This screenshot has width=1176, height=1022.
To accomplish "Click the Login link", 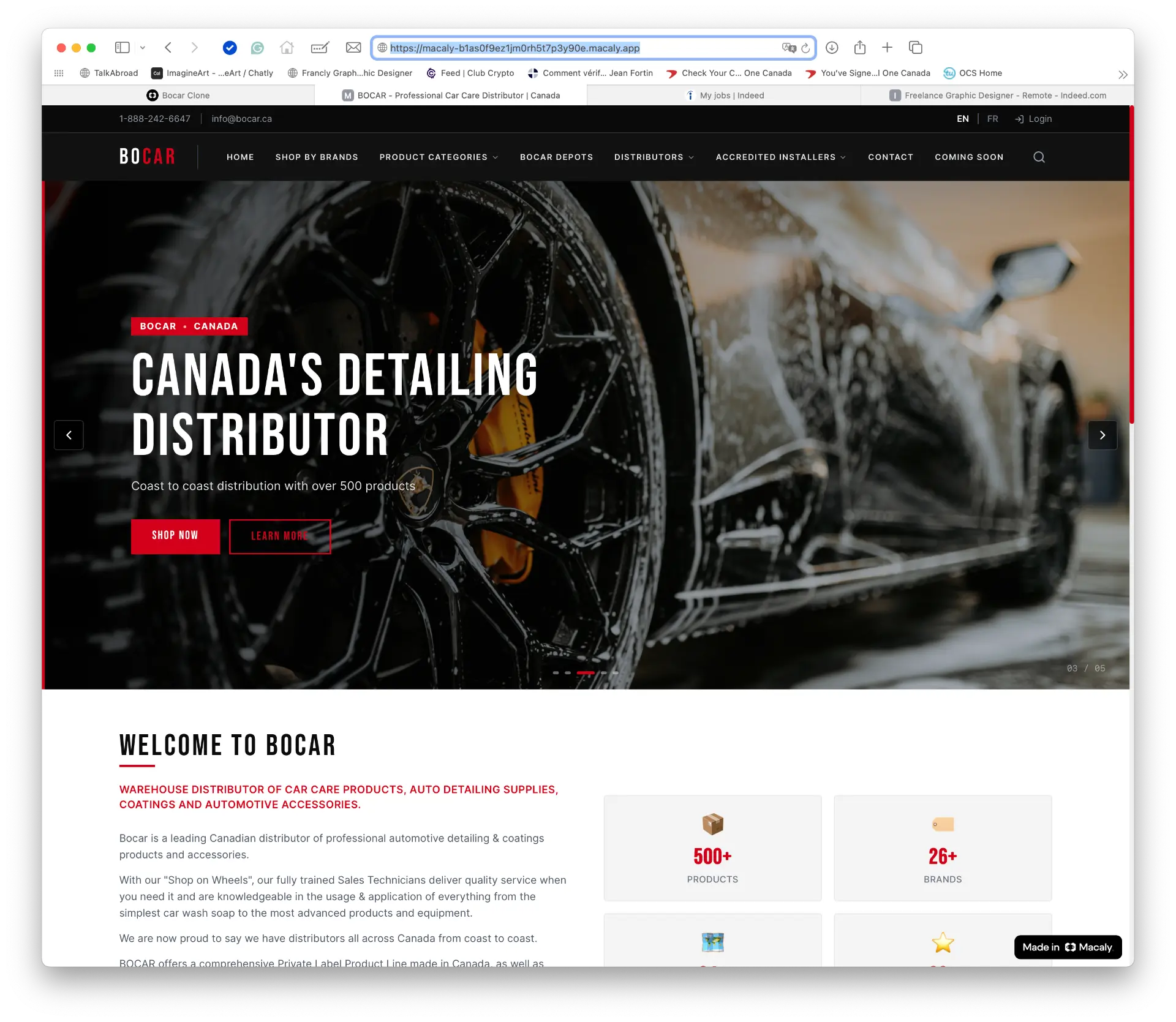I will coord(1033,119).
